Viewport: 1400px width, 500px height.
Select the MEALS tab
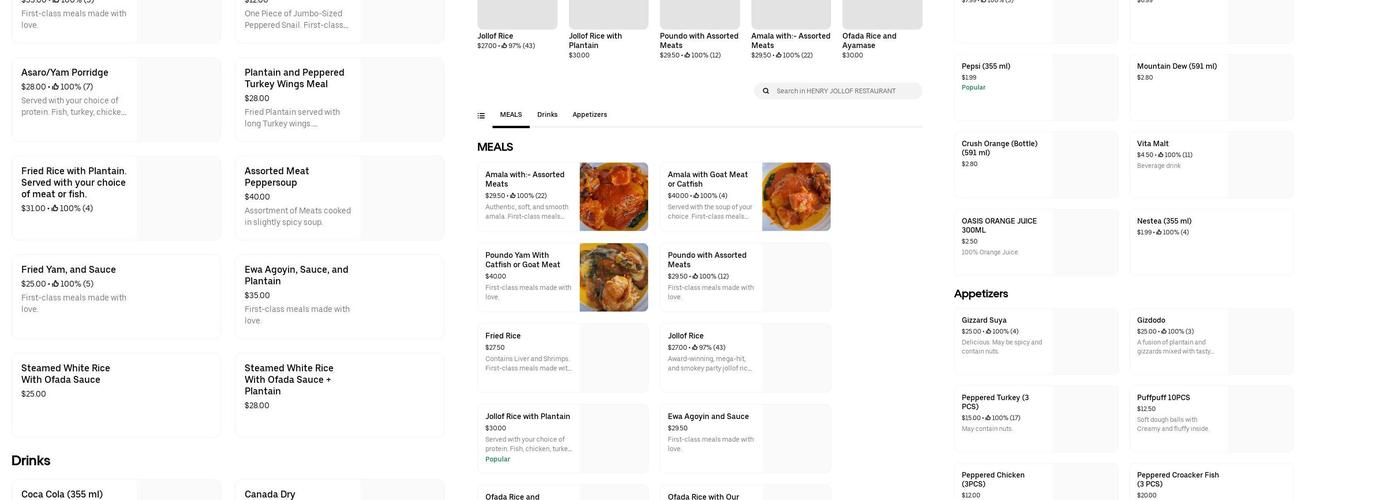pos(511,115)
